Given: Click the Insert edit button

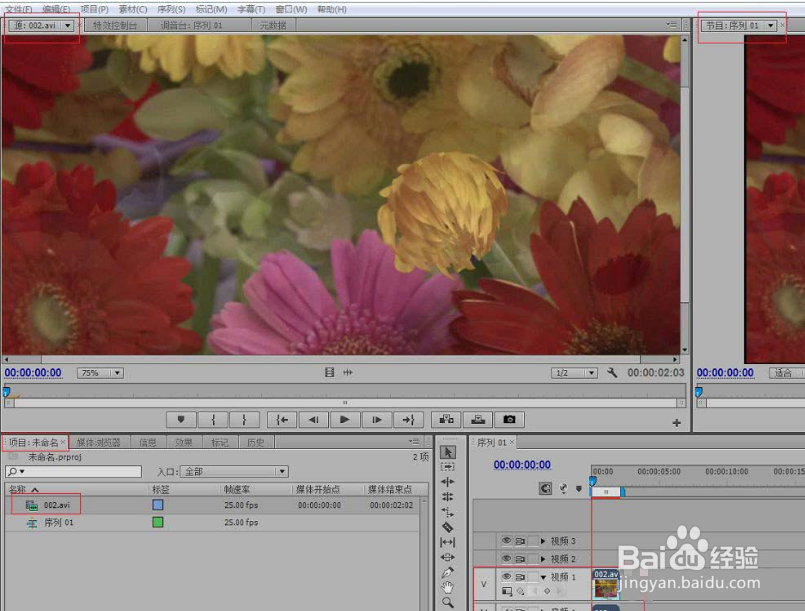Looking at the screenshot, I should (x=446, y=419).
